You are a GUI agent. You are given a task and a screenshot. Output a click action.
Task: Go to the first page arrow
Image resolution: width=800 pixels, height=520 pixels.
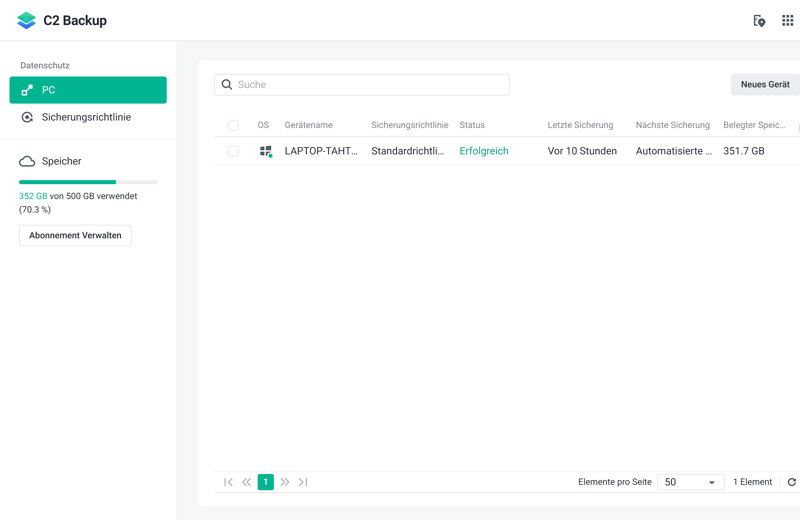(x=228, y=482)
